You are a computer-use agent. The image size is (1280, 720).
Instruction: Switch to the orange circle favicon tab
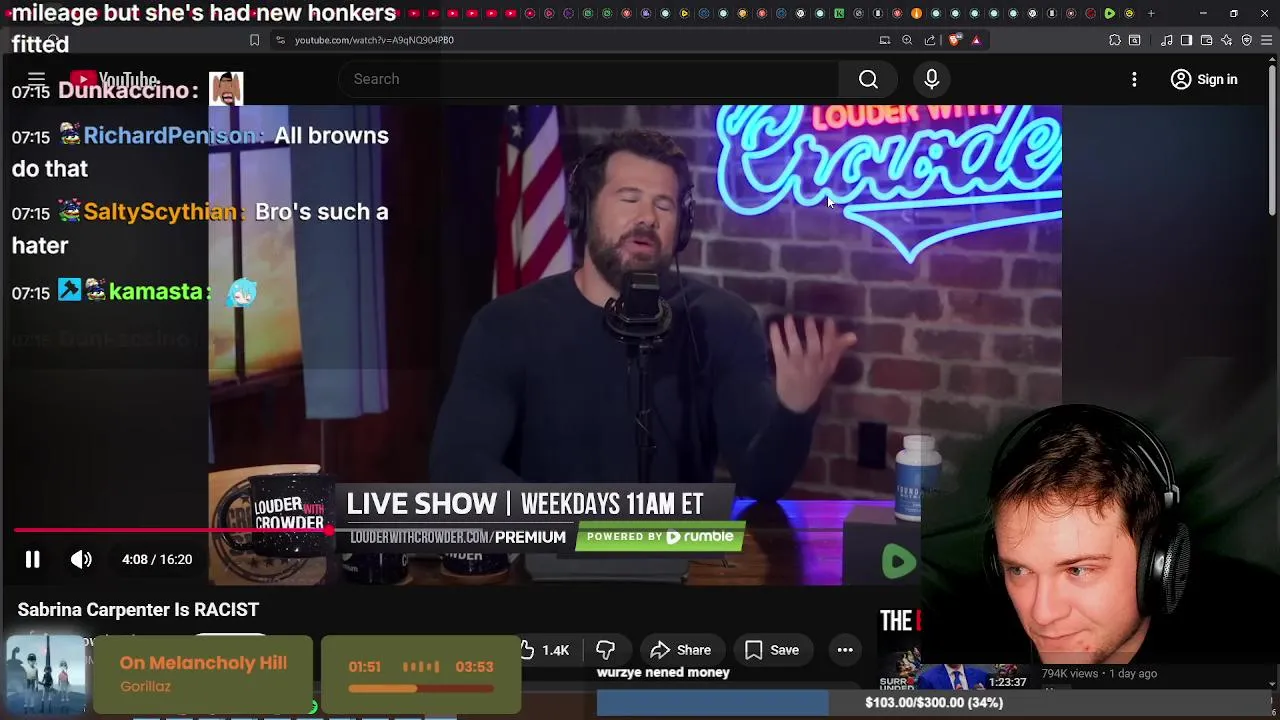[916, 13]
